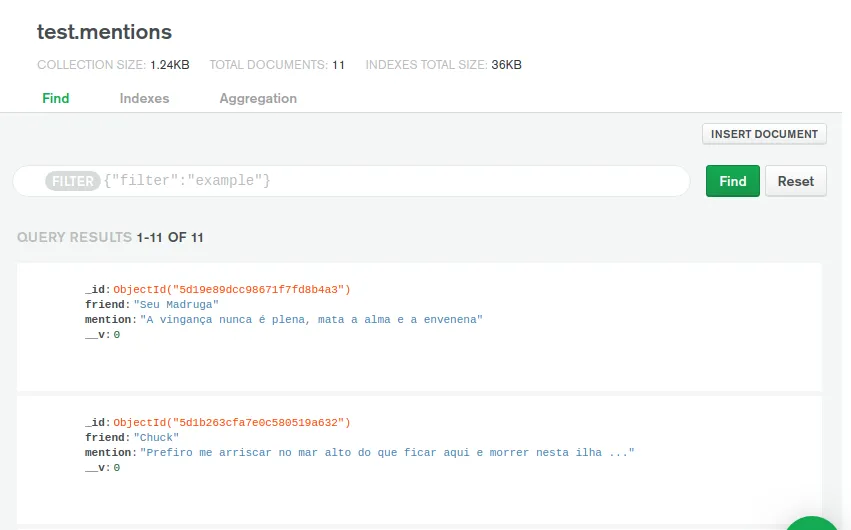
Task: Switch to the Indexes tab
Action: click(144, 98)
